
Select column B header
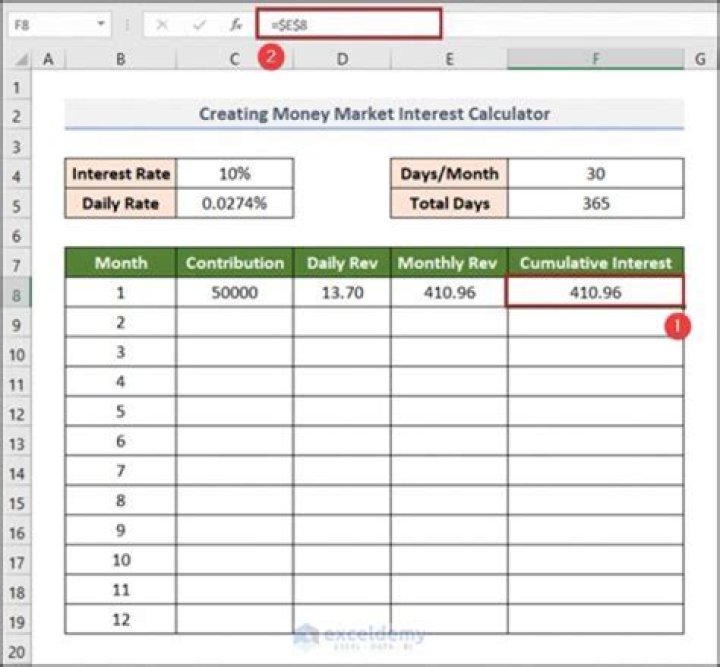[120, 59]
